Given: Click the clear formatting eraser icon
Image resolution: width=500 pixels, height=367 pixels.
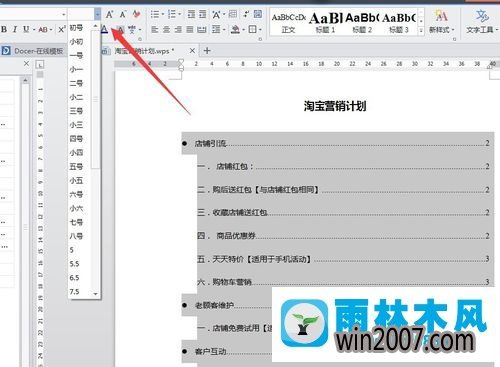Looking at the screenshot, I should pyautogui.click(x=136, y=14).
